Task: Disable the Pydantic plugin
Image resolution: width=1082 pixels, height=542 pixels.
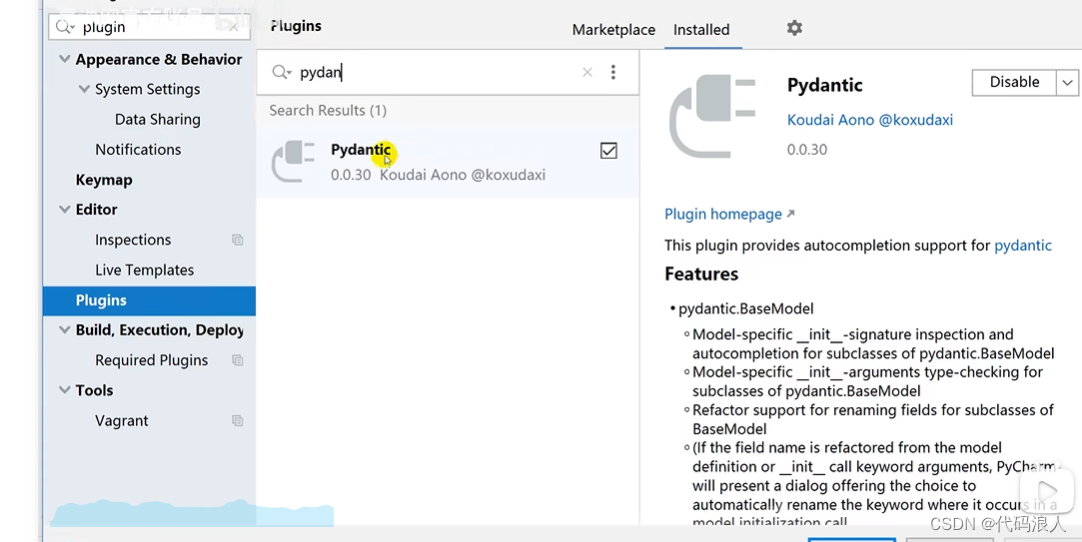Action: [1014, 83]
